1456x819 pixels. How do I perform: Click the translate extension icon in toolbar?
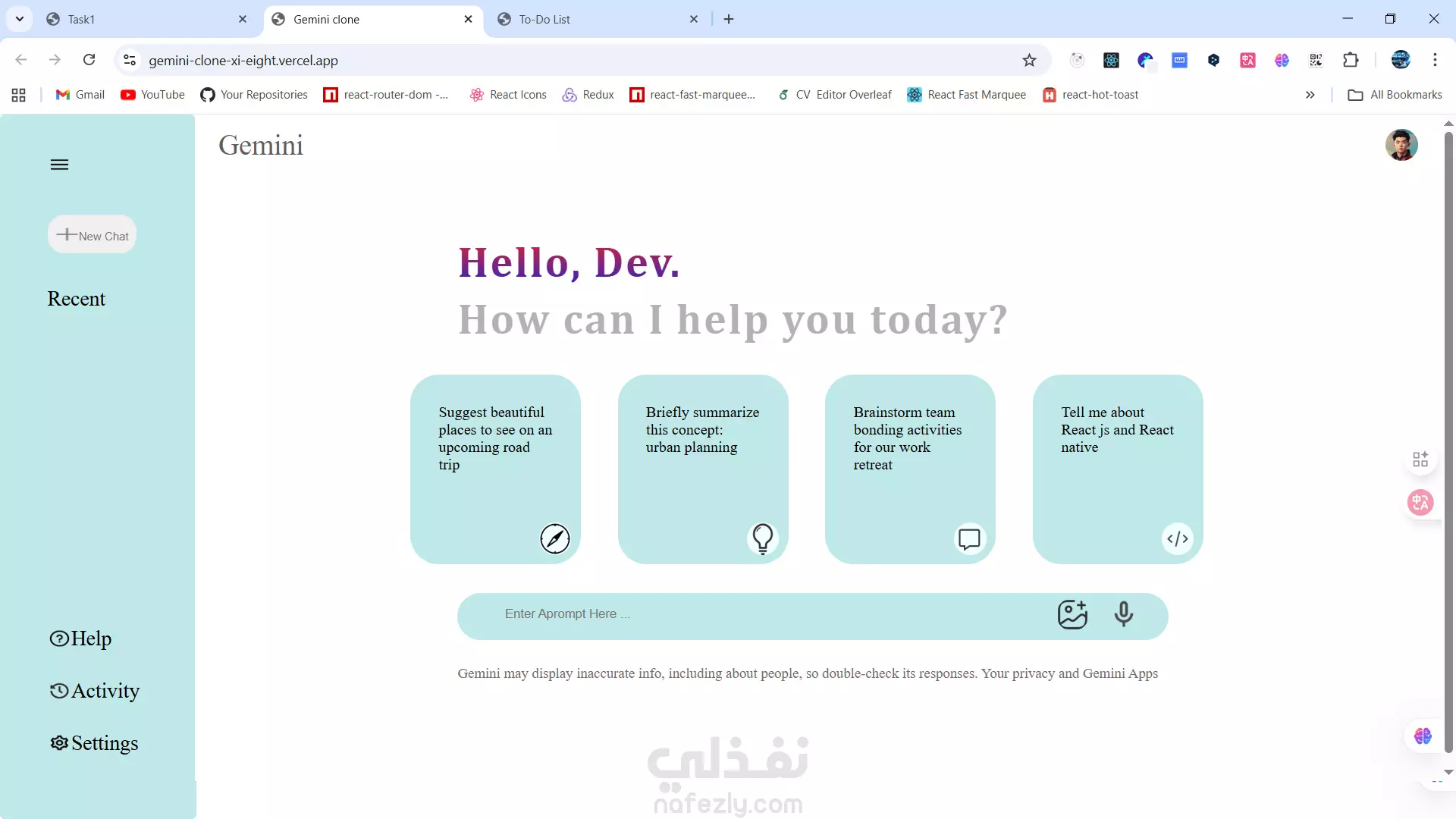tap(1247, 60)
